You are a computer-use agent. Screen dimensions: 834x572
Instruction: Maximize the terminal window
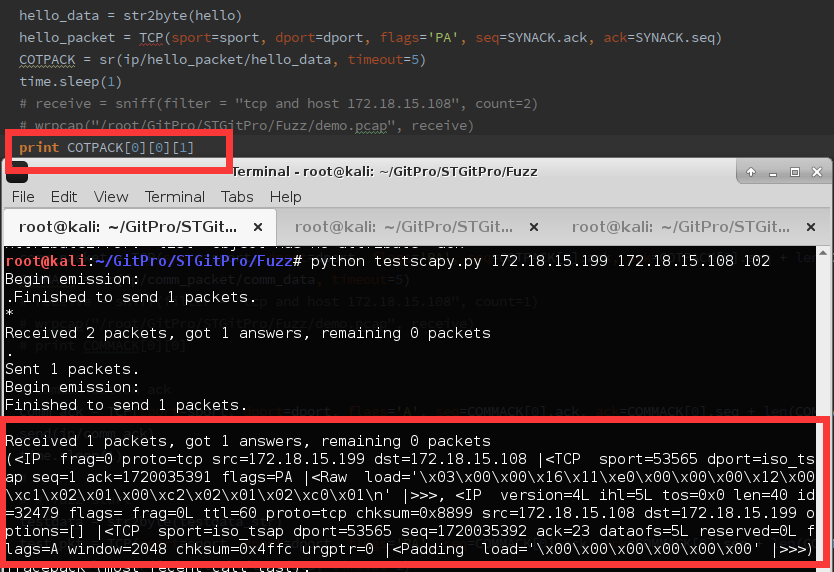[794, 172]
